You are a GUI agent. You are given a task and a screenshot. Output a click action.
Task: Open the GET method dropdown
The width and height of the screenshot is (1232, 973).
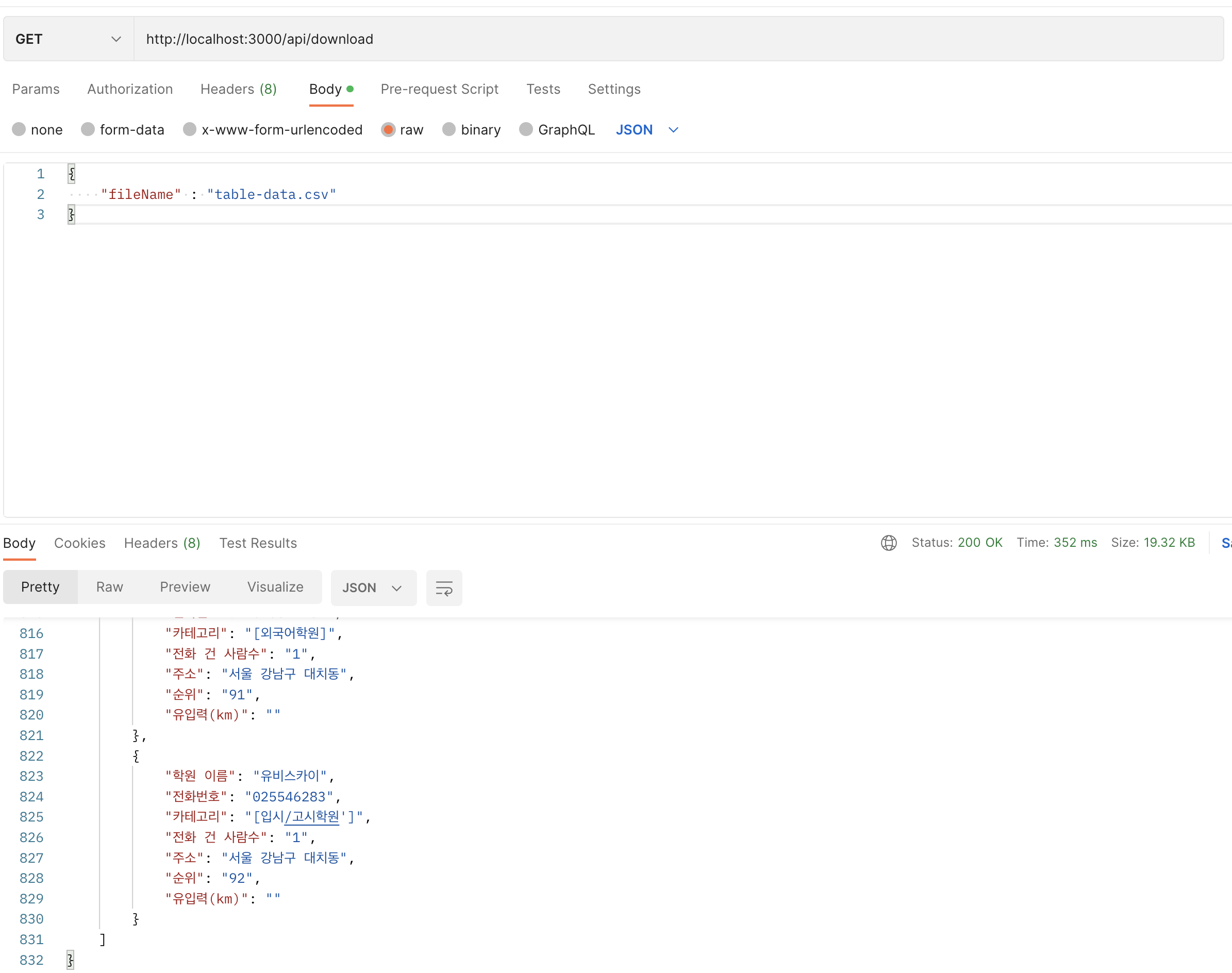pyautogui.click(x=69, y=39)
